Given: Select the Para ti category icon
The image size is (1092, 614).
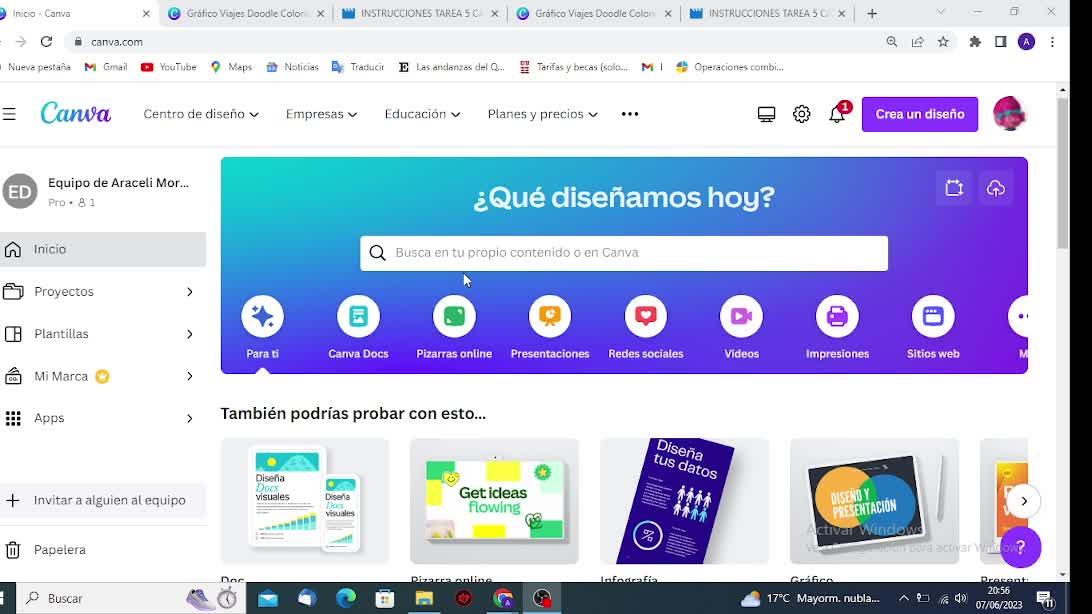Looking at the screenshot, I should (263, 316).
